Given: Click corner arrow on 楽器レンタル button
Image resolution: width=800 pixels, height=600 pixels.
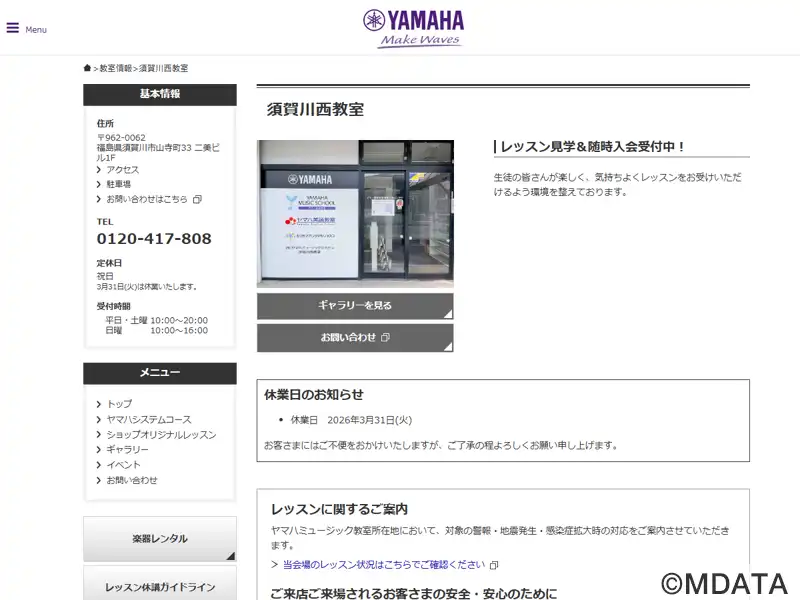Looking at the screenshot, I should tap(231, 556).
